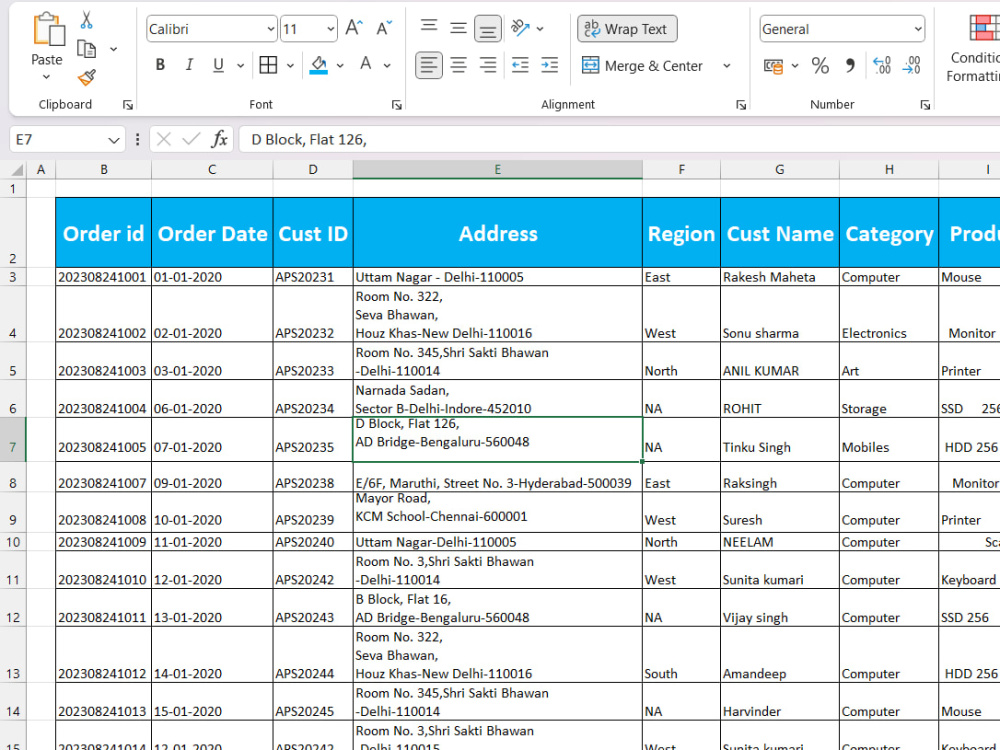Expand the Name Box dropdown arrow

pos(114,140)
